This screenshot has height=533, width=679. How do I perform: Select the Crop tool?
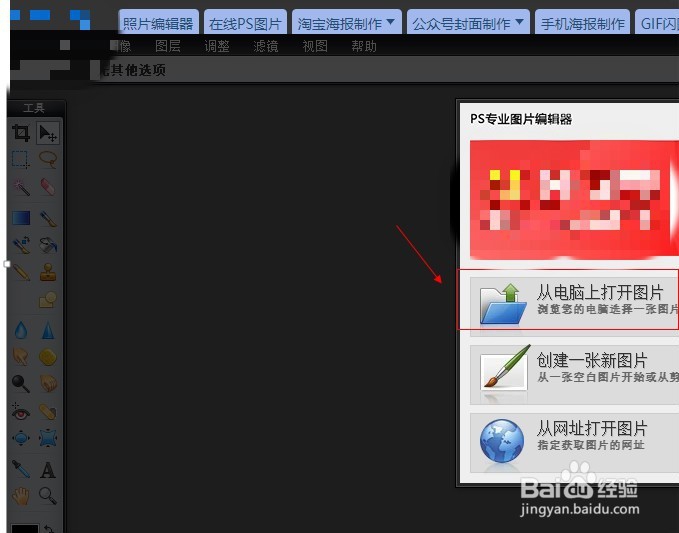pyautogui.click(x=21, y=132)
